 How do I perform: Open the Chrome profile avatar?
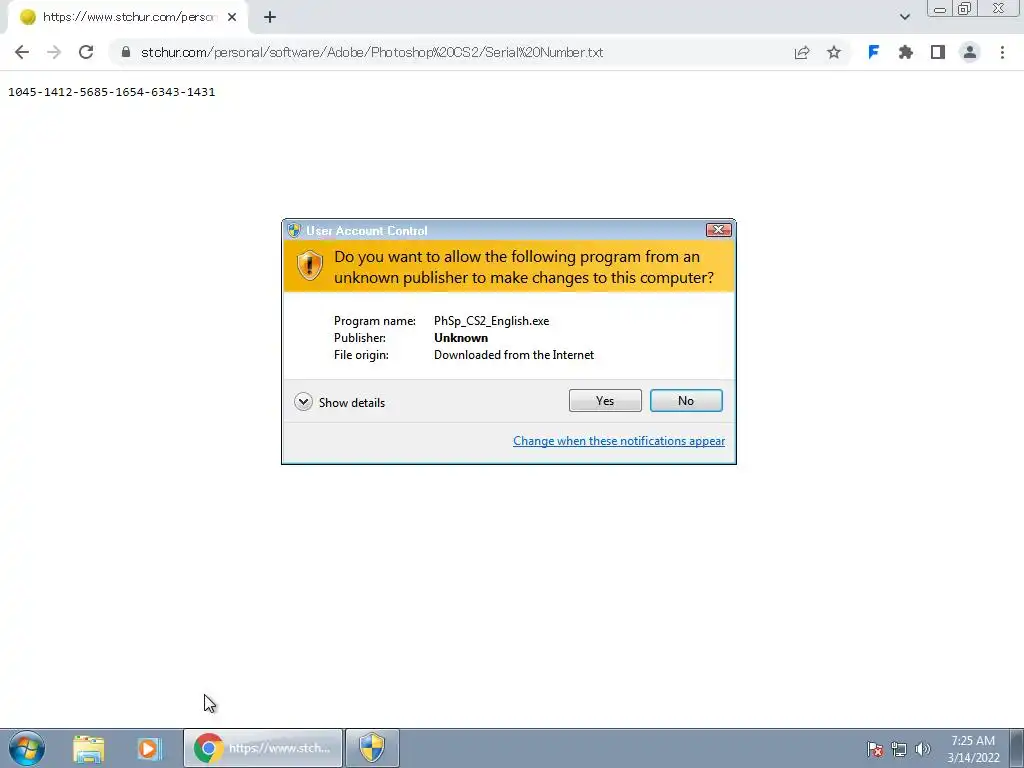coord(970,52)
